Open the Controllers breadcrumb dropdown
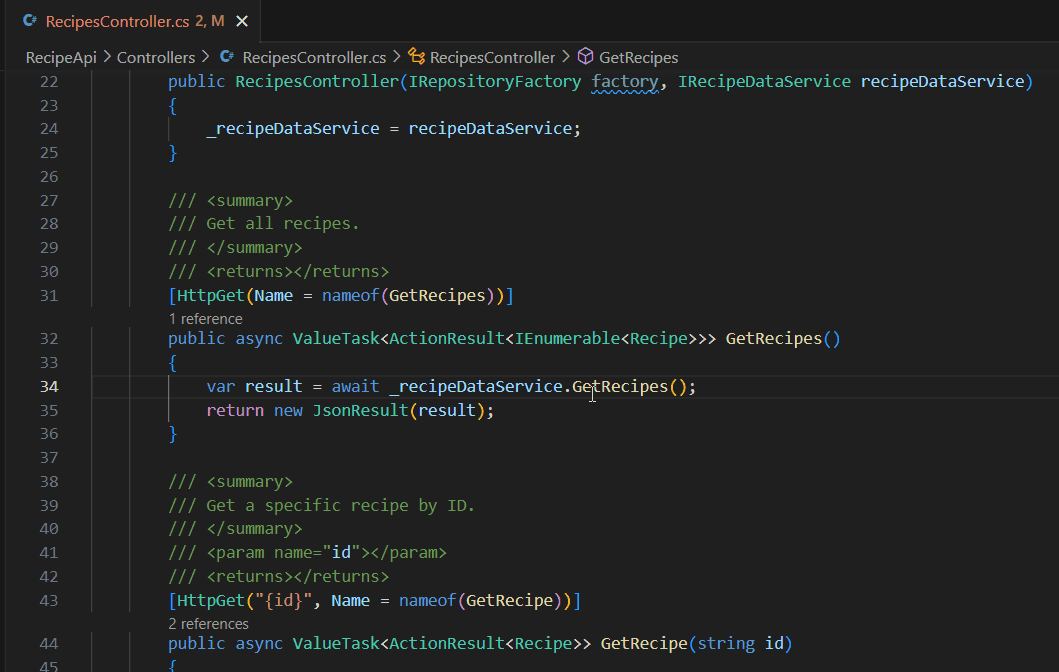The height and width of the screenshot is (672, 1059). point(155,57)
